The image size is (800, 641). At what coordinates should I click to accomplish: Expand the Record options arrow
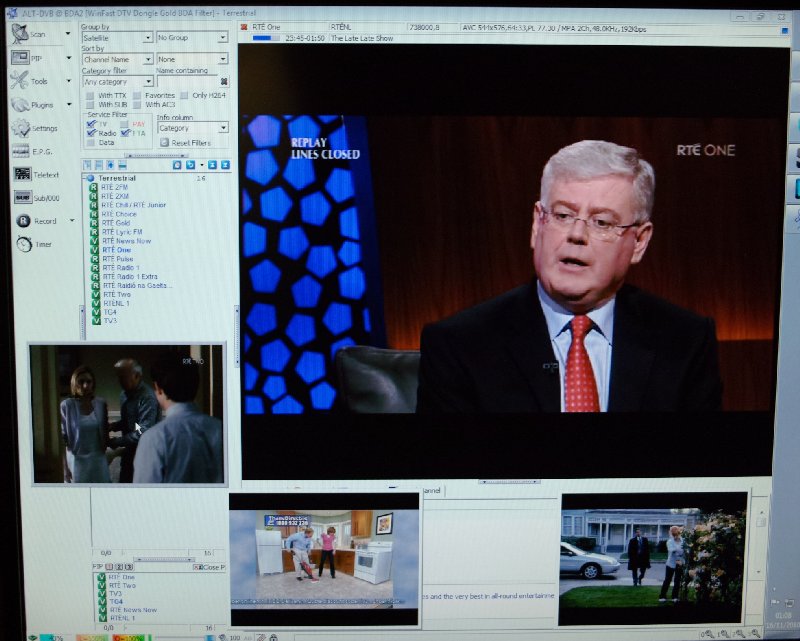pyautogui.click(x=72, y=220)
